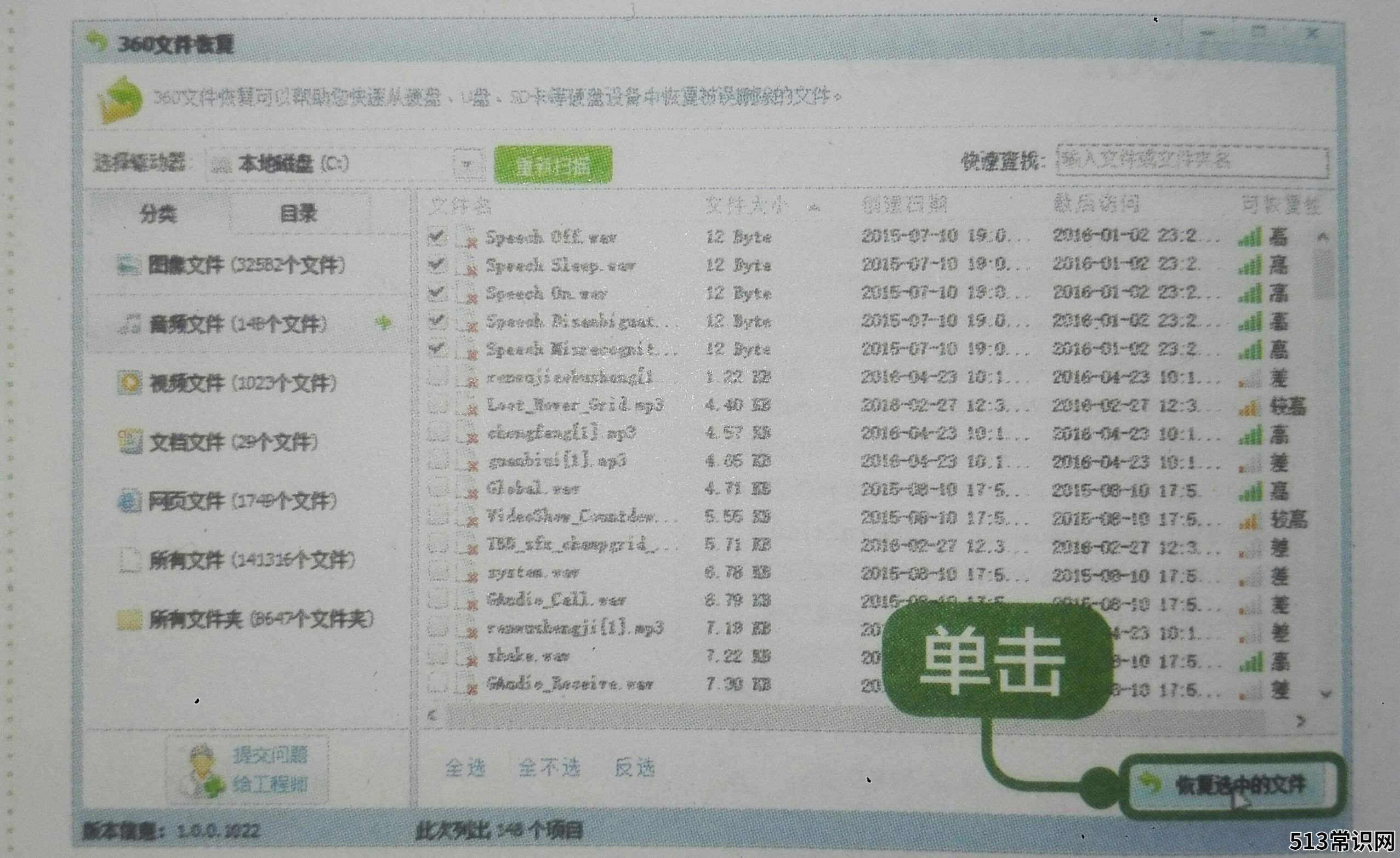Click the 提交问题给工程师 button

[x=248, y=770]
